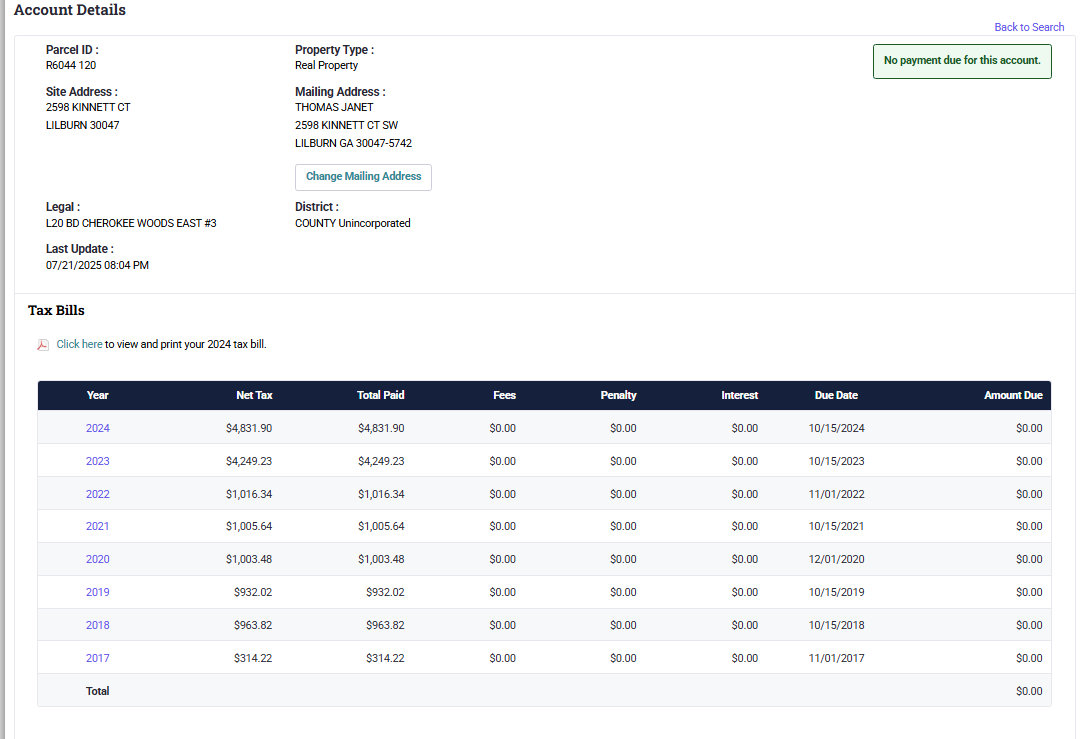Open the 'Click here' tax bill link
This screenshot has width=1085, height=739.
coord(79,344)
